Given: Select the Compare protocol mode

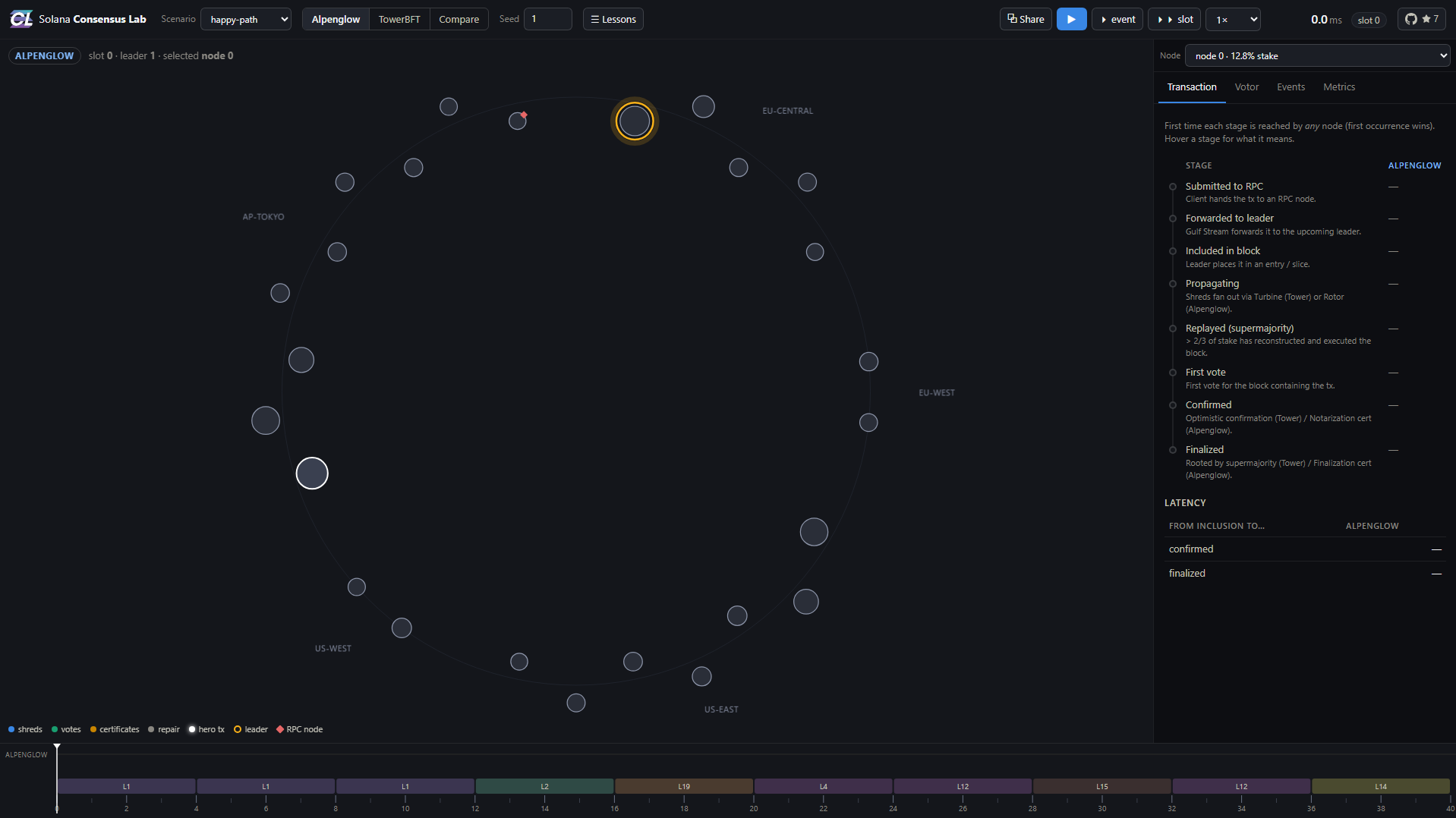Looking at the screenshot, I should [x=459, y=19].
